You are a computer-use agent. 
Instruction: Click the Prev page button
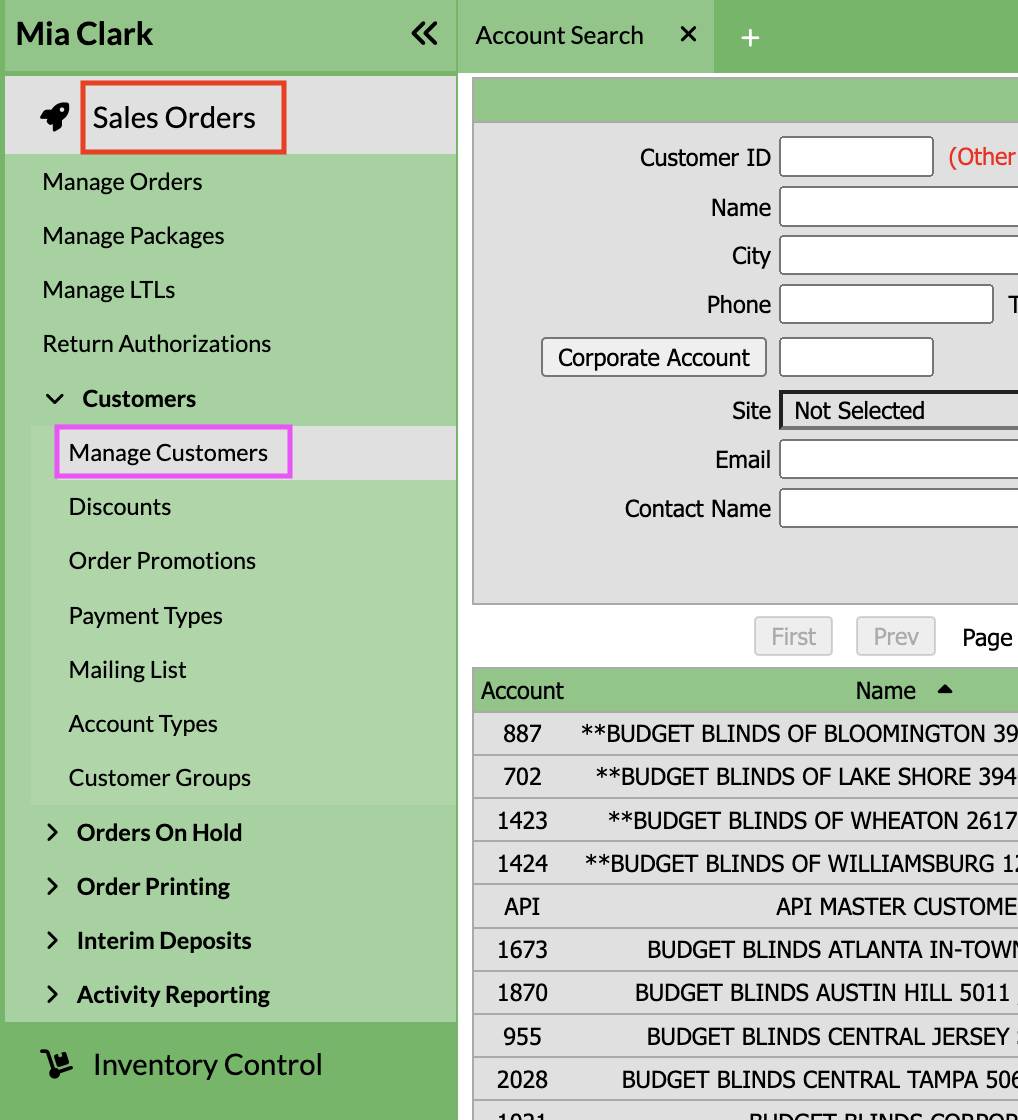[x=896, y=636]
